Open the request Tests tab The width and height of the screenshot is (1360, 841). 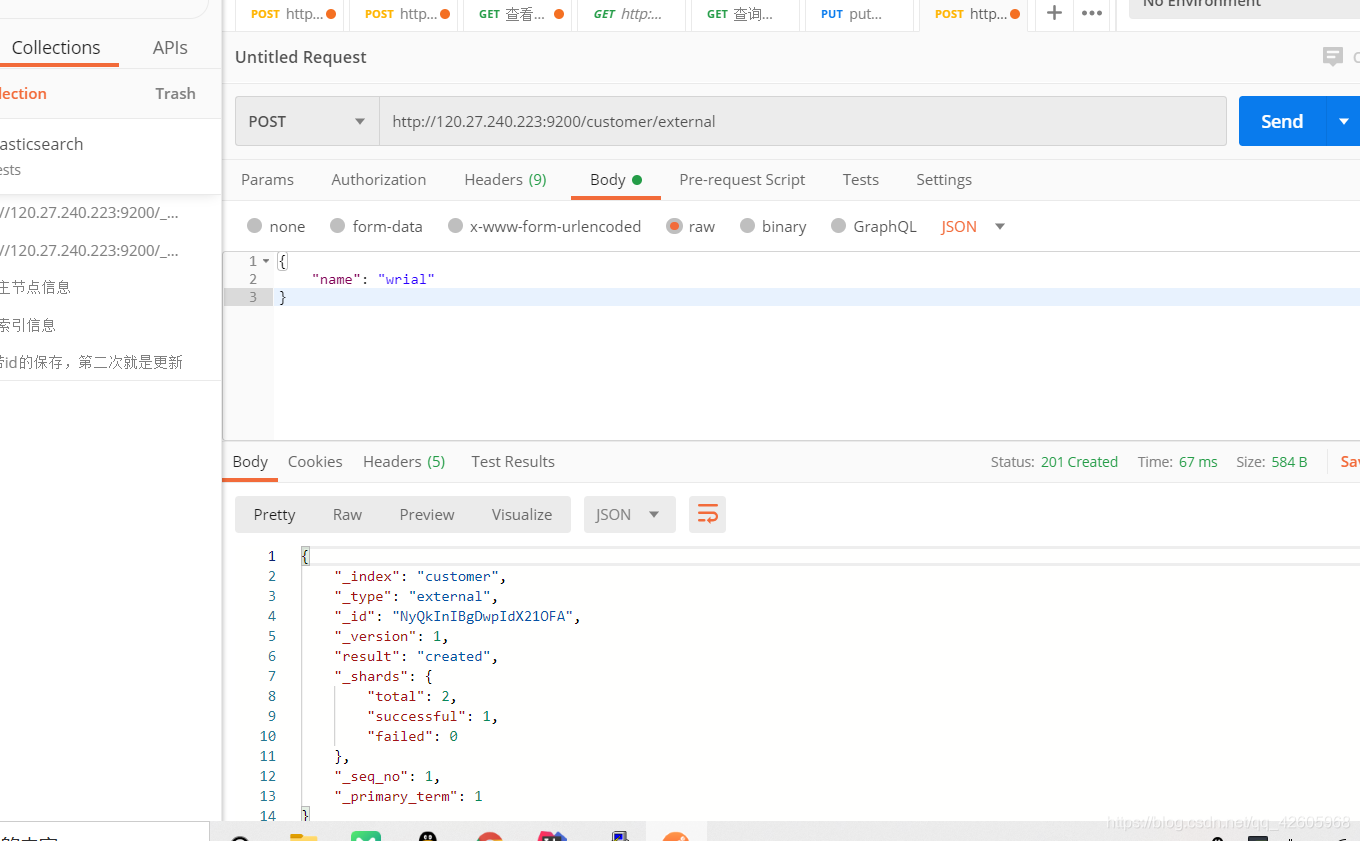coord(860,179)
